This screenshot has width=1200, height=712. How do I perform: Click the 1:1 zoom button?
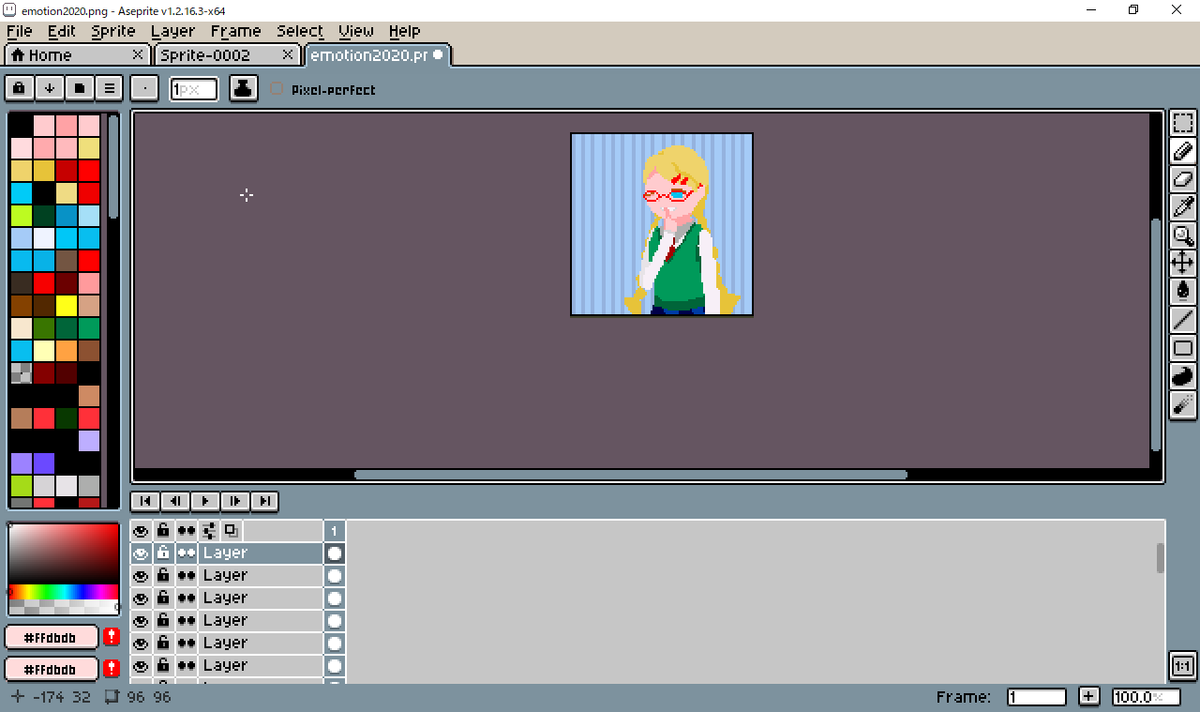1181,666
